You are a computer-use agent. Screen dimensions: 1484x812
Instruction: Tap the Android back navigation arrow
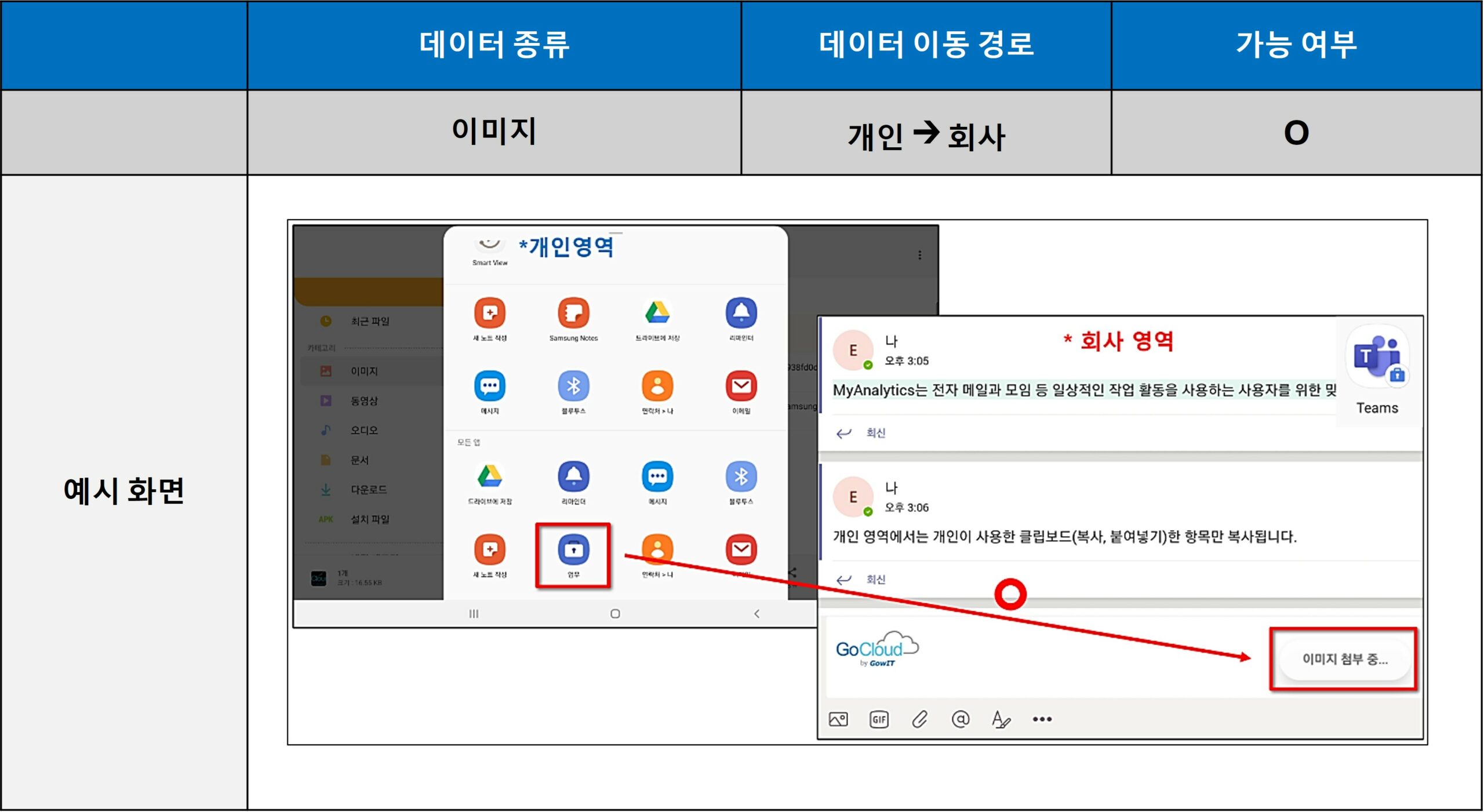click(756, 614)
